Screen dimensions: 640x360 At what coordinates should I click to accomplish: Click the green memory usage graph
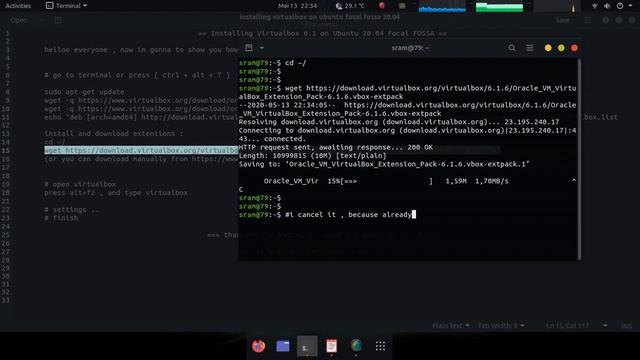click(499, 7)
